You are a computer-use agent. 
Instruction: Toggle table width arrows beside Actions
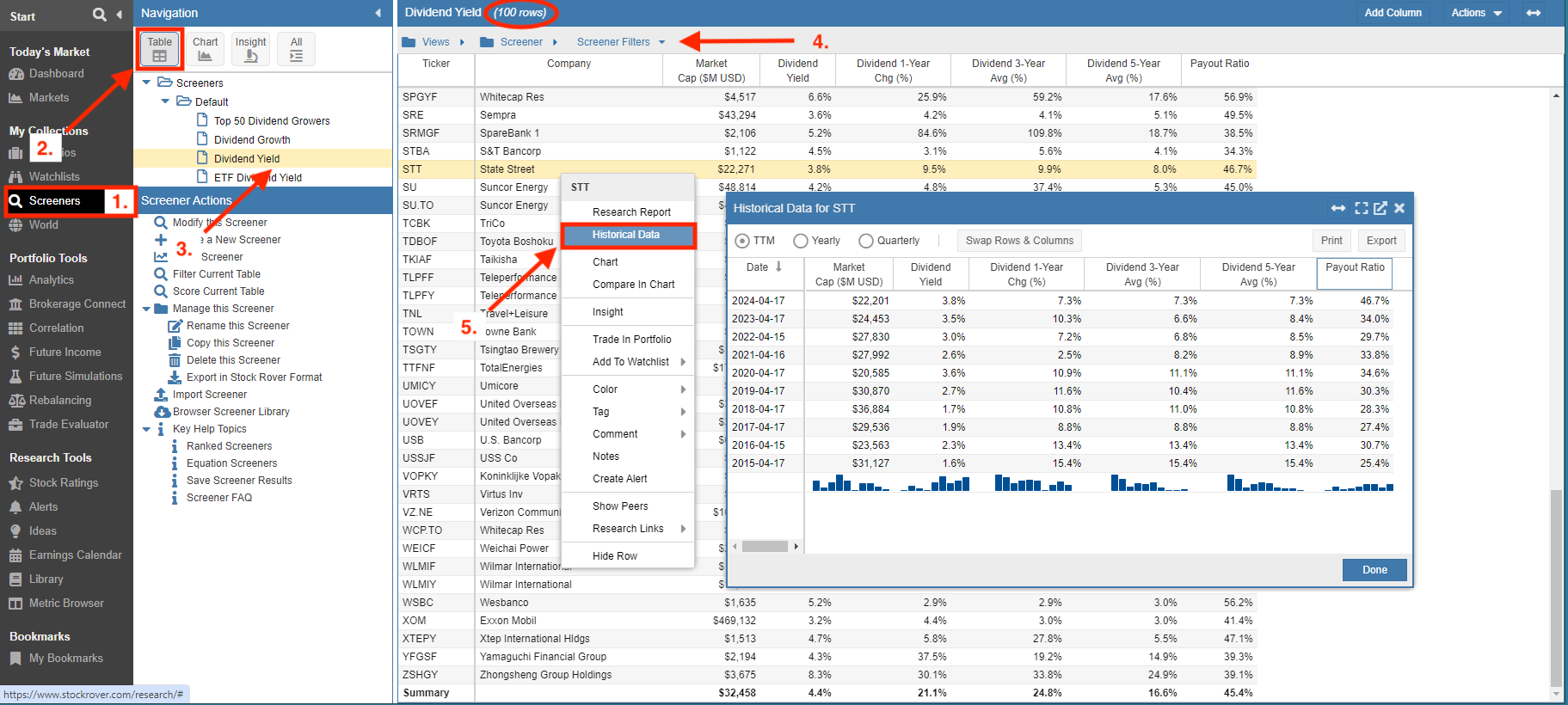(x=1534, y=13)
